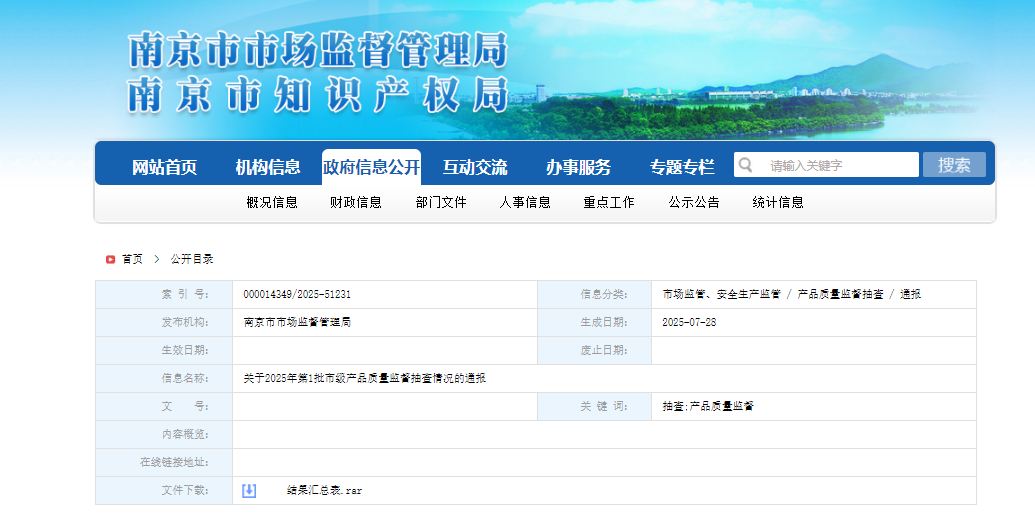
Task: Open the 办事服务 navigation tab
Action: [578, 167]
